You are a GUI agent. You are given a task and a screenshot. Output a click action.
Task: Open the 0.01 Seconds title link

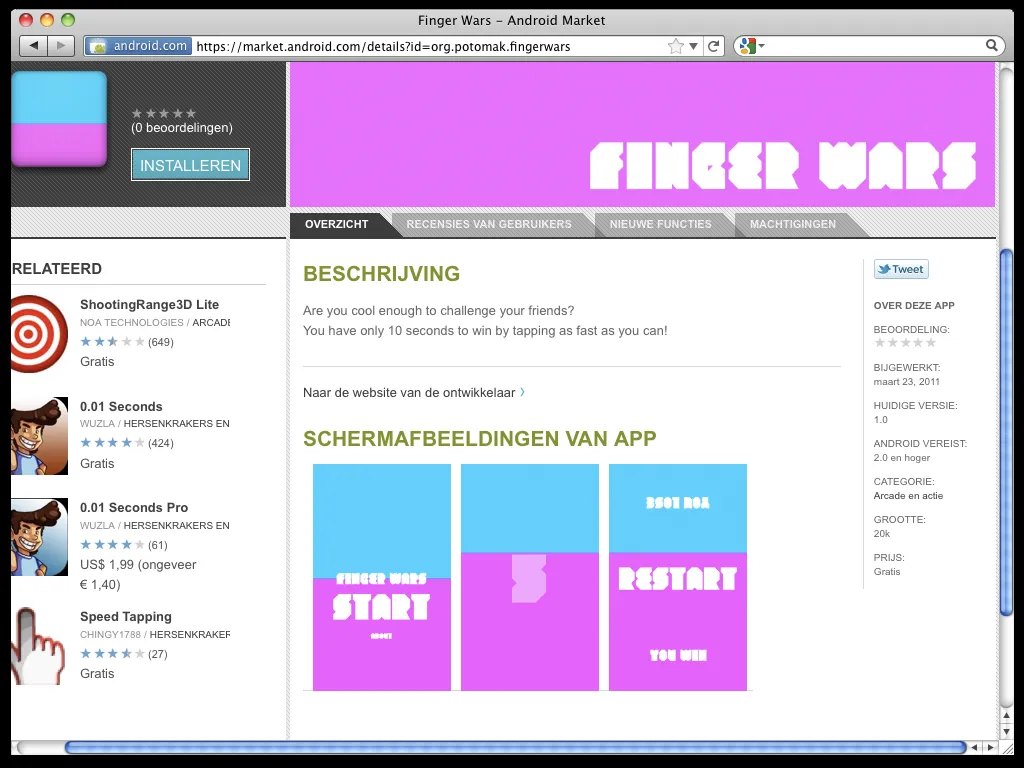click(121, 406)
